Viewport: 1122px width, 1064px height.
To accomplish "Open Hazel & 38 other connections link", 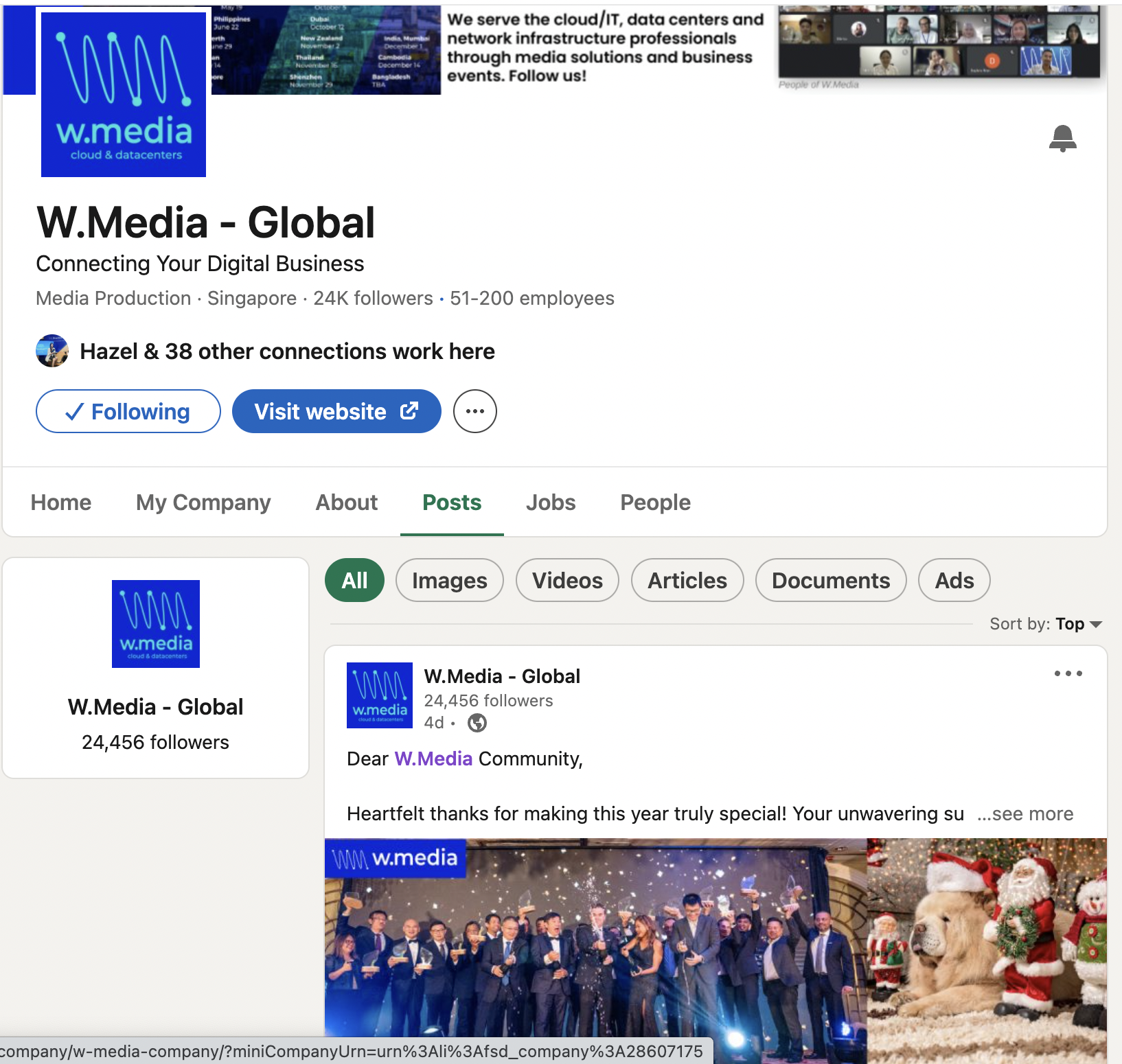I will (x=287, y=351).
